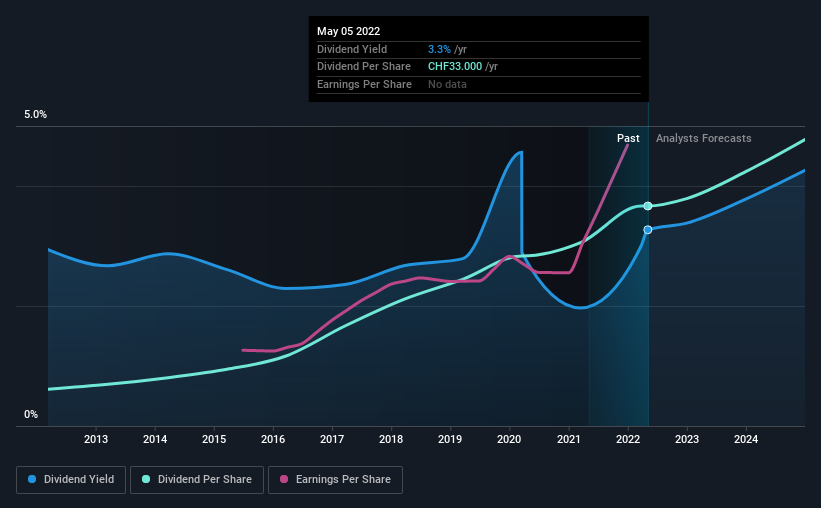Image resolution: width=821 pixels, height=508 pixels.
Task: Select the 2013 x-axis year label
Action: pyautogui.click(x=96, y=439)
